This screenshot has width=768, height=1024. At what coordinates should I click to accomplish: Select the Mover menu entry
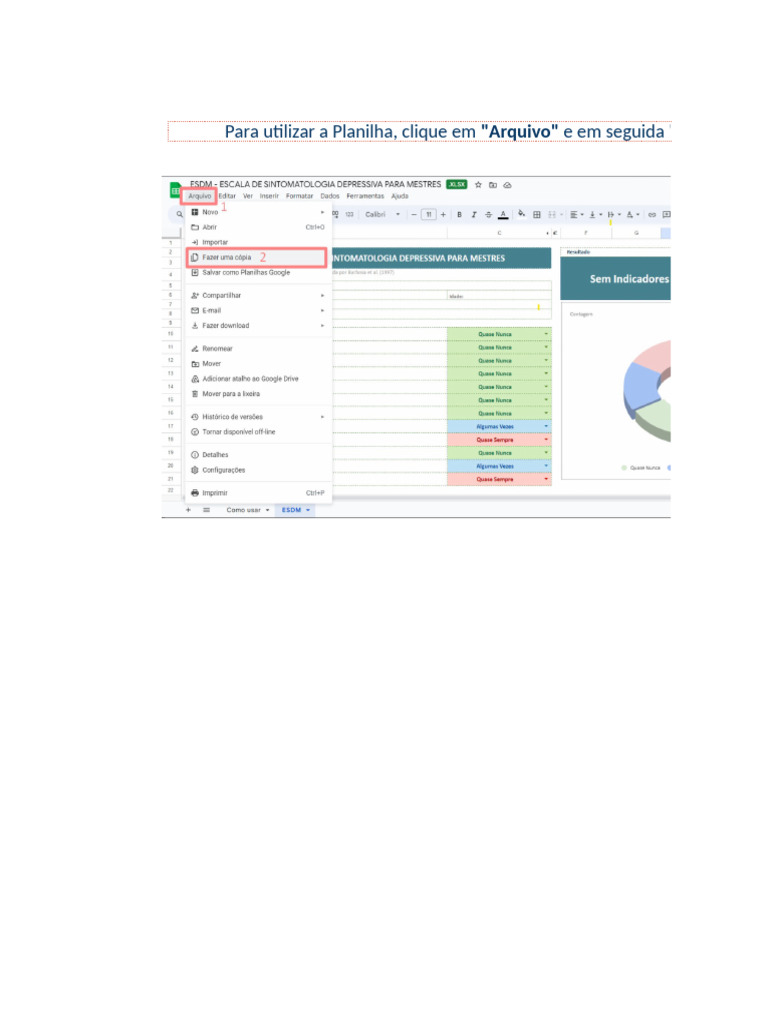258,364
